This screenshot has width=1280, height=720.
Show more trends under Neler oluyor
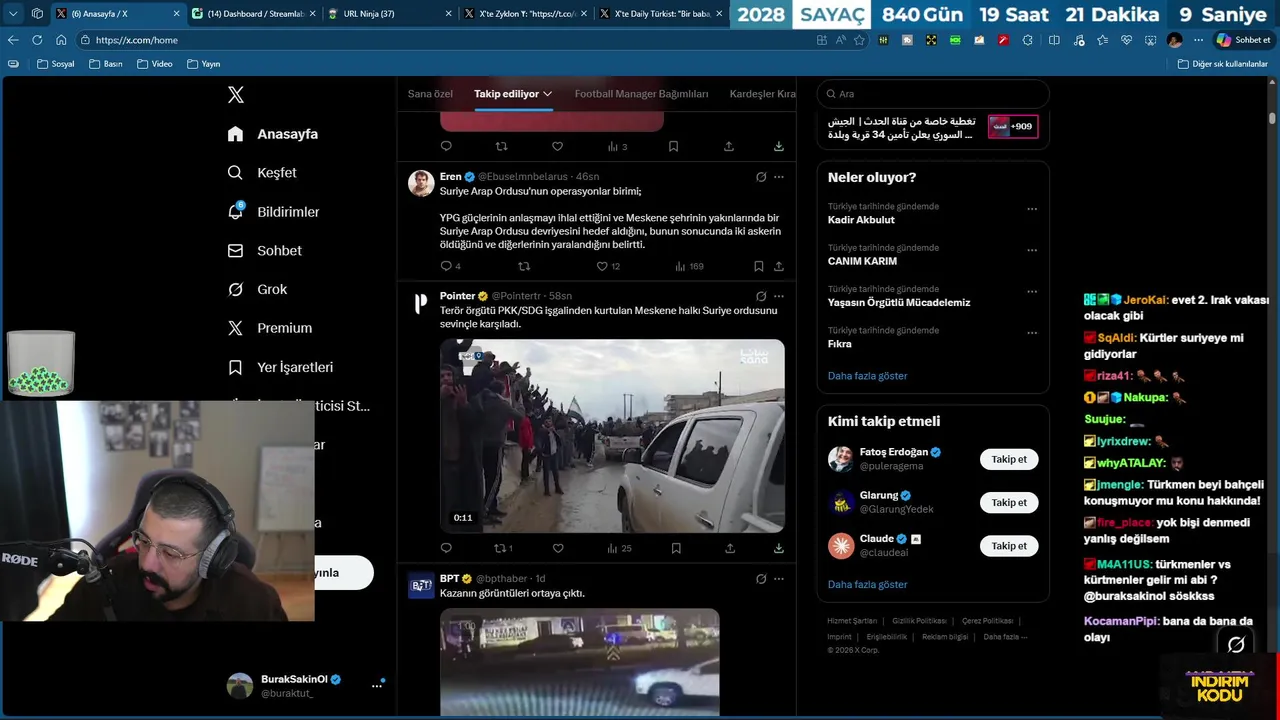[867, 376]
